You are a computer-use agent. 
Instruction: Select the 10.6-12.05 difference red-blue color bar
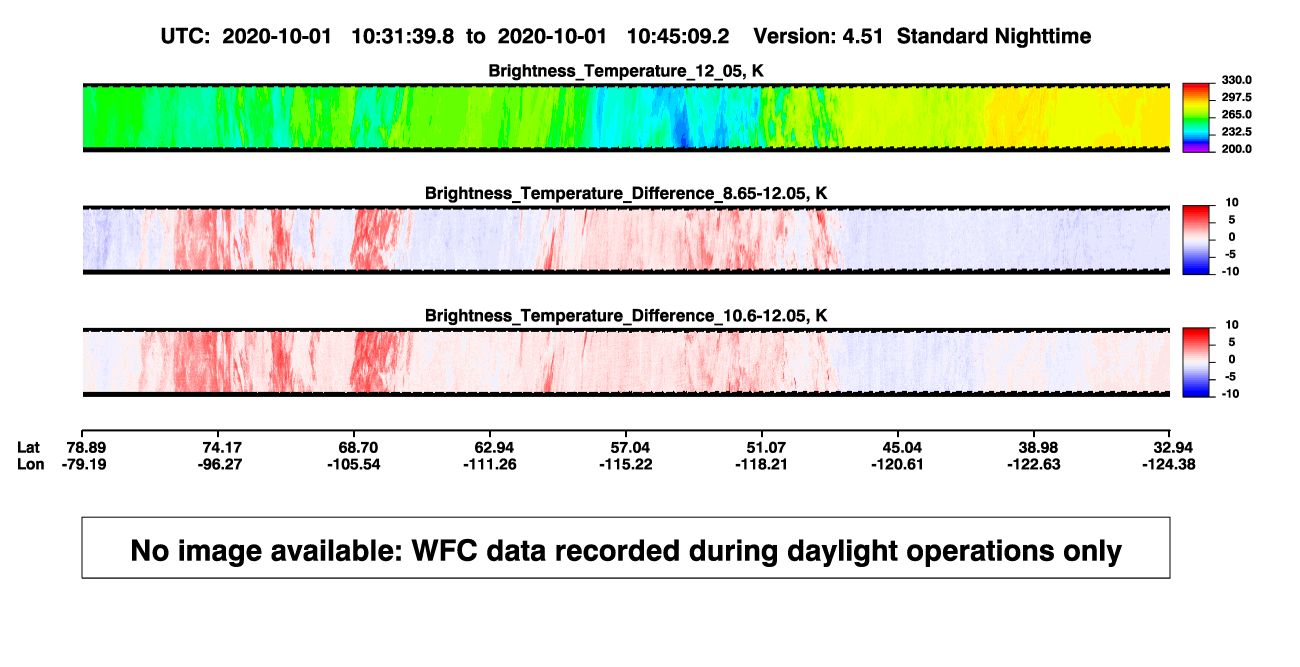[x=1197, y=361]
